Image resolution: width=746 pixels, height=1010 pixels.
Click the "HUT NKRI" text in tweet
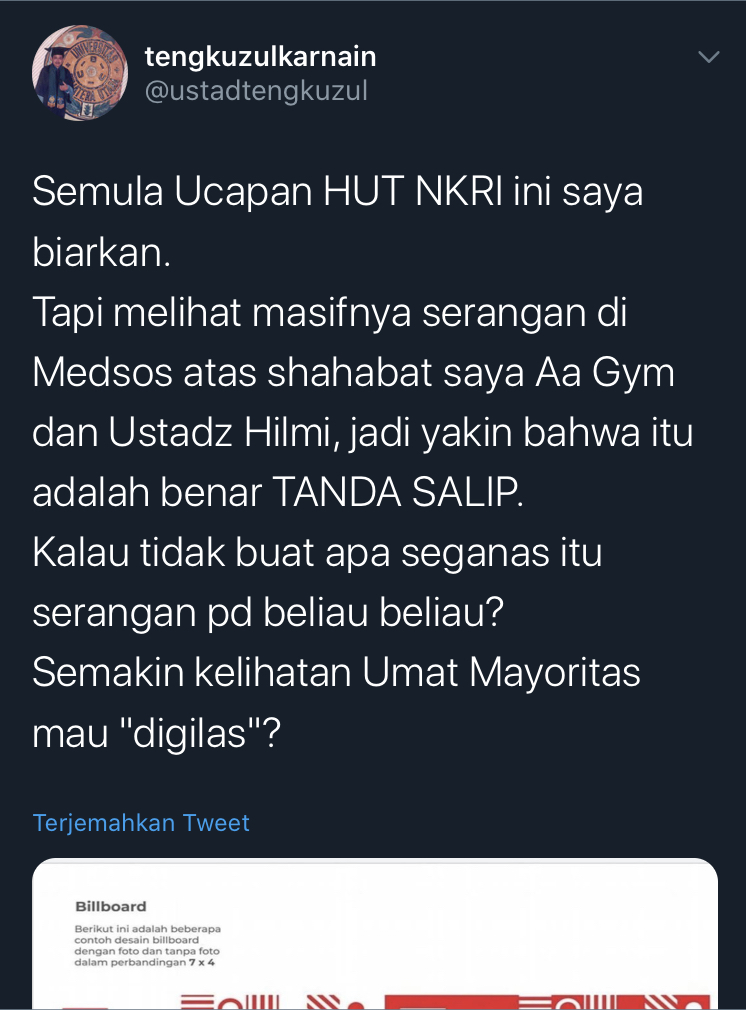tap(413, 192)
